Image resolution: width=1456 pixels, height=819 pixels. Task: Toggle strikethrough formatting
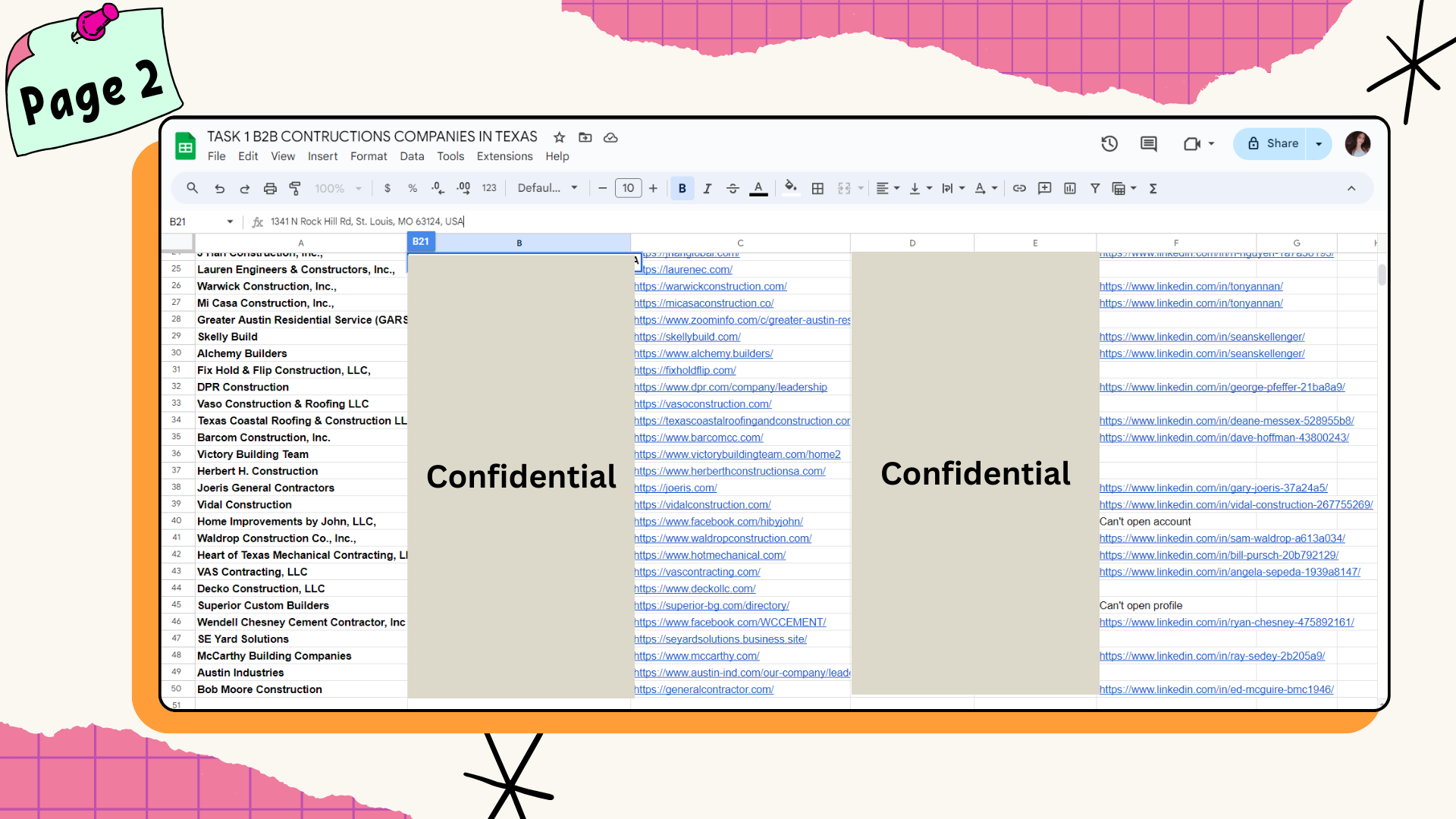(733, 188)
